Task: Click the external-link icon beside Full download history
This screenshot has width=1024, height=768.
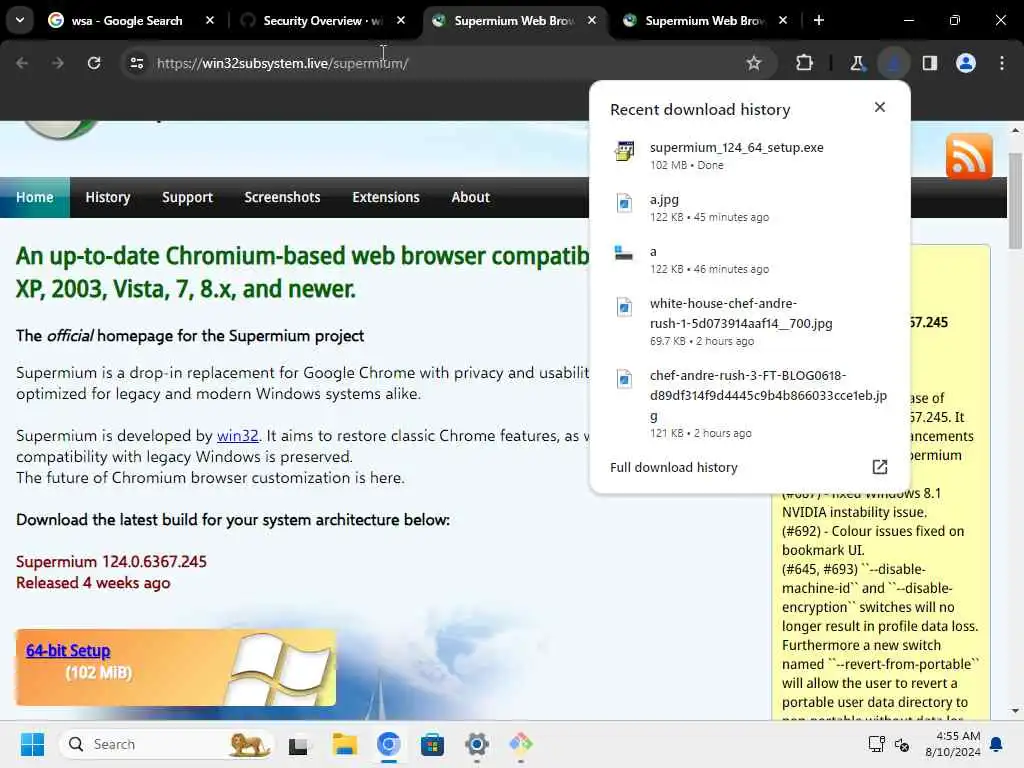Action: tap(880, 467)
